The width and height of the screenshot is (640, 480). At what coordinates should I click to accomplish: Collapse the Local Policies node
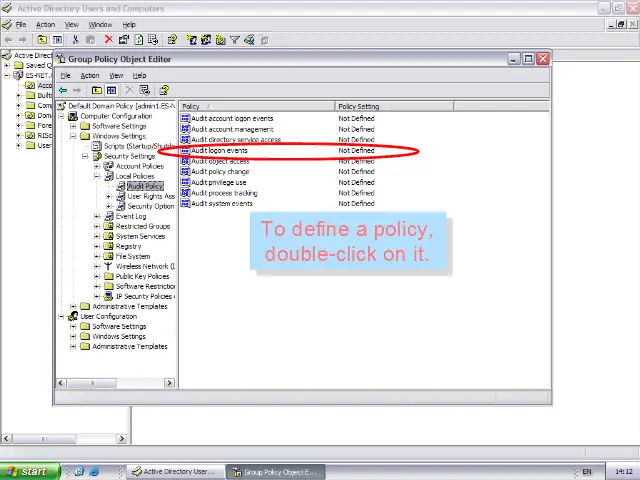click(x=97, y=176)
